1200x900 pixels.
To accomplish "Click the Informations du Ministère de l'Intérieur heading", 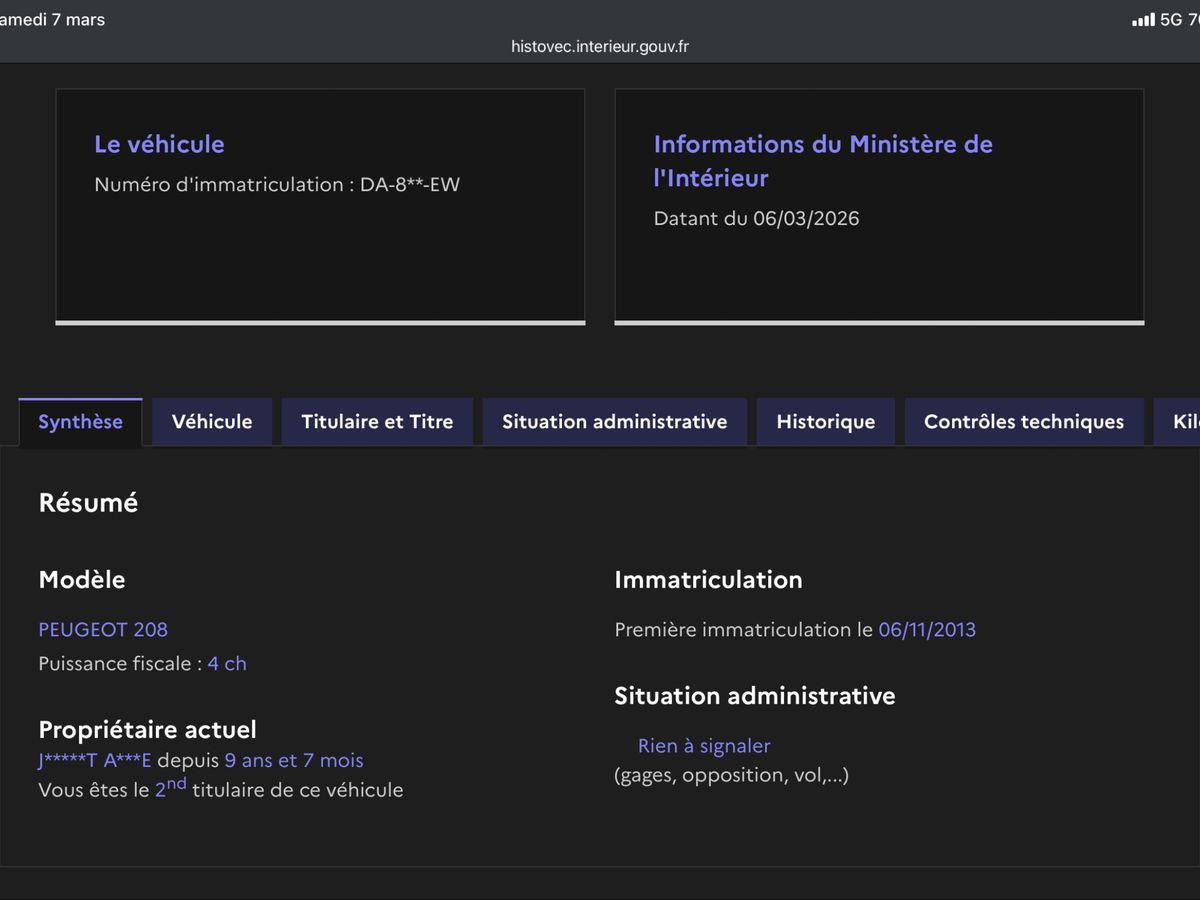I will tap(822, 160).
